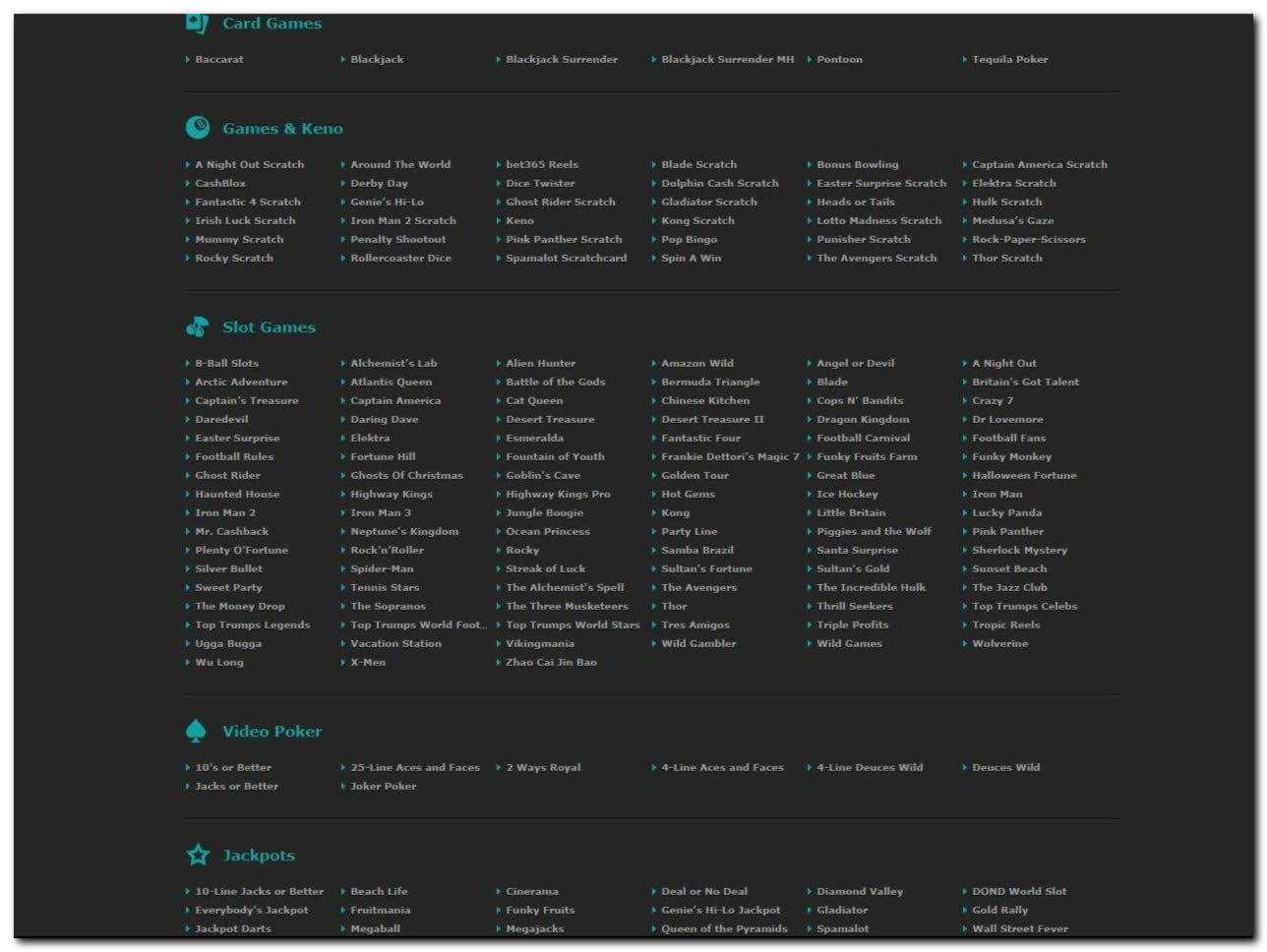Choose Halloween Fortune slot

click(x=1024, y=476)
